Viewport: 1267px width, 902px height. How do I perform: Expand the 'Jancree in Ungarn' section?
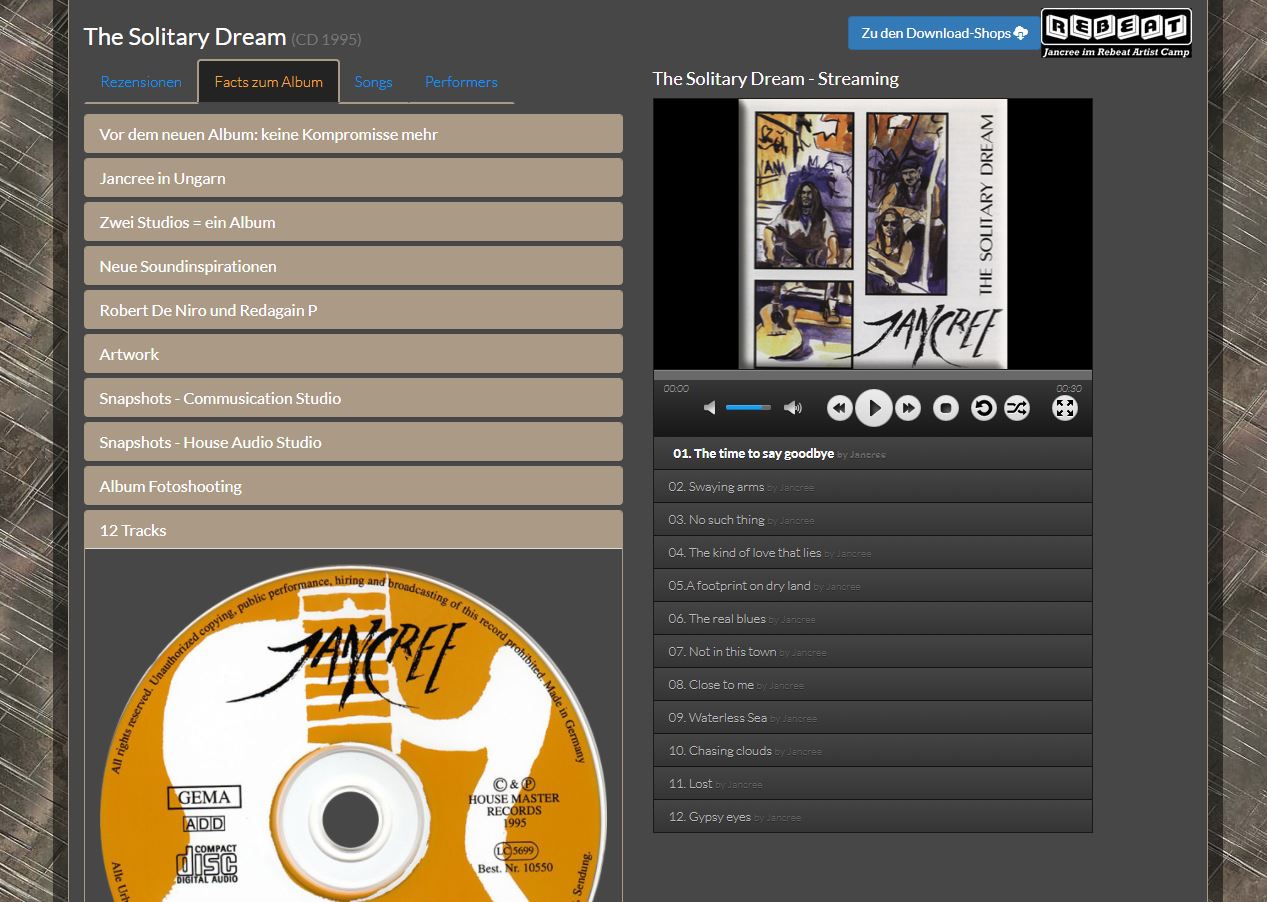[x=353, y=178]
